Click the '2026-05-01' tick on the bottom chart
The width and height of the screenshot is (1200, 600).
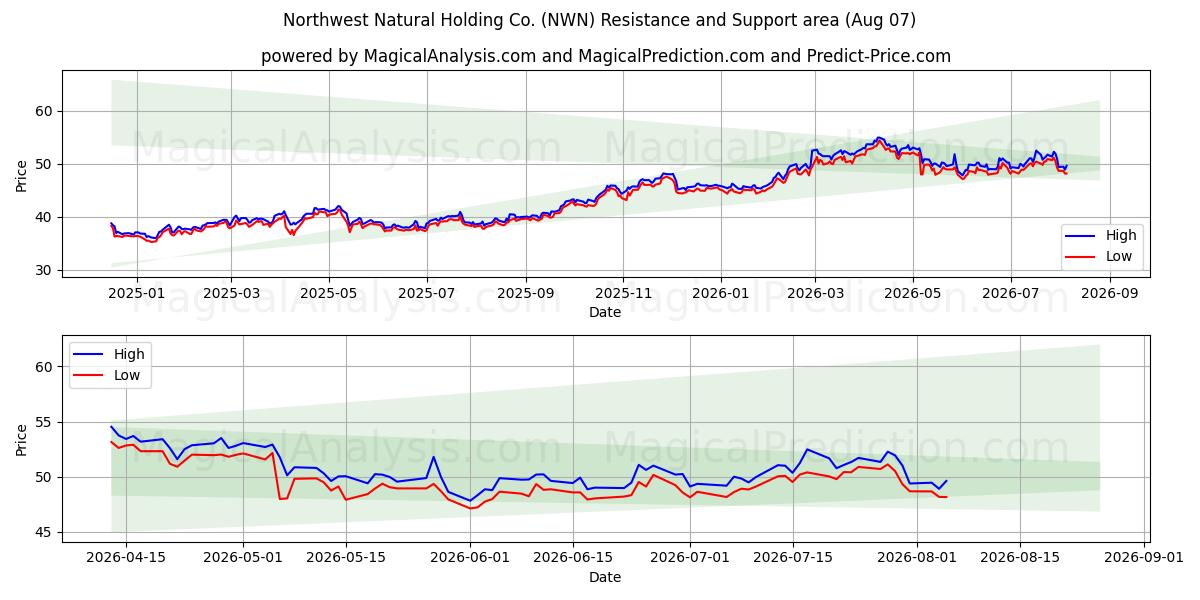click(243, 559)
